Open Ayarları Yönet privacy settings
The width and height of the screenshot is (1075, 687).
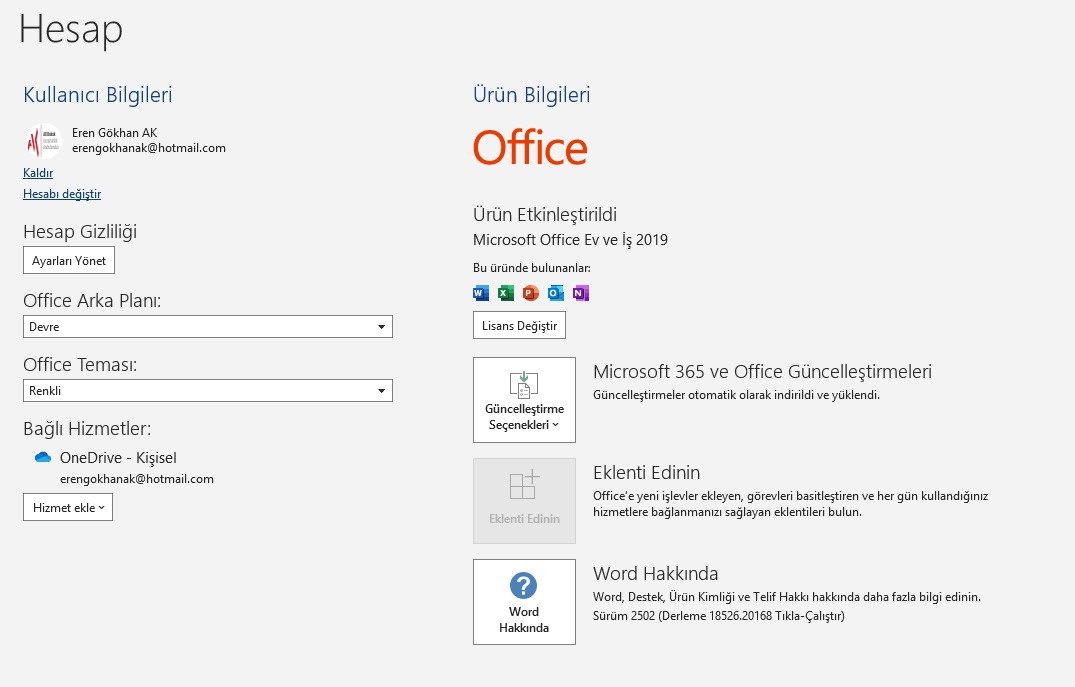(x=69, y=261)
